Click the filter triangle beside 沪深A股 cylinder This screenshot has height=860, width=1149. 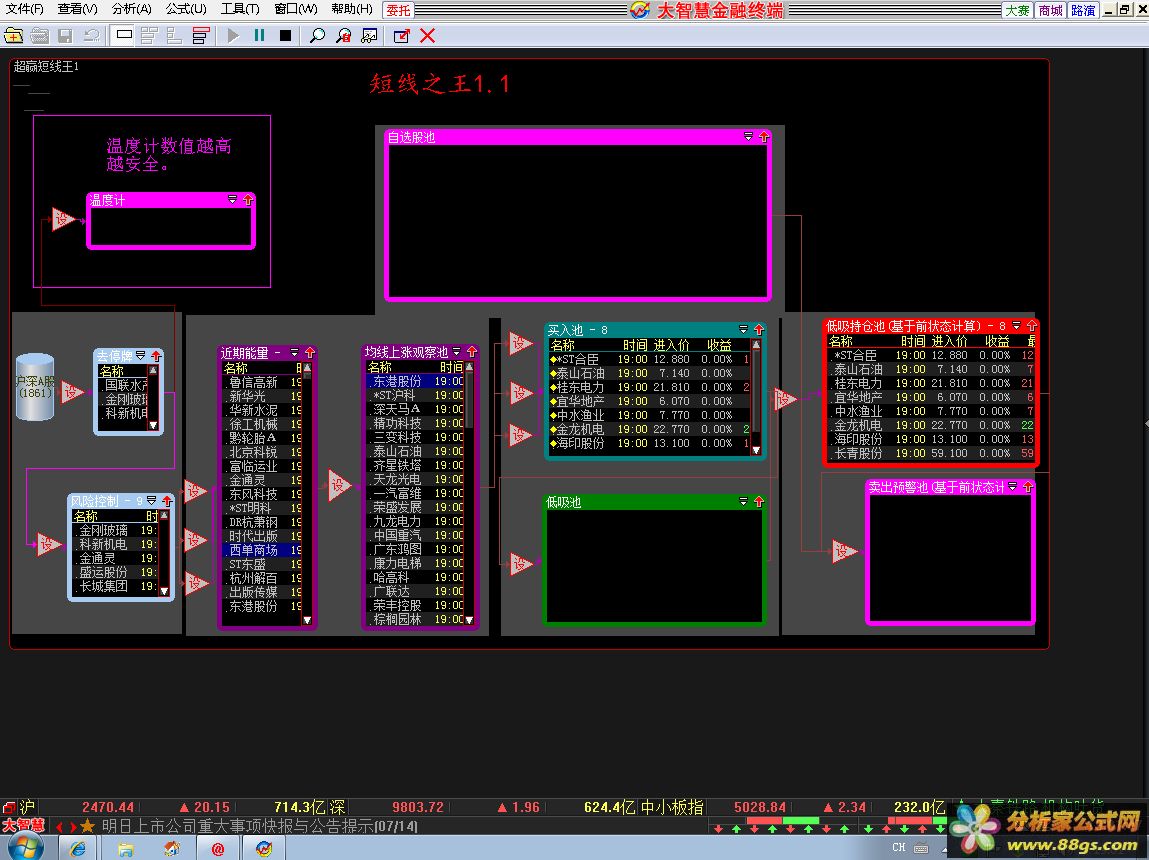click(72, 392)
